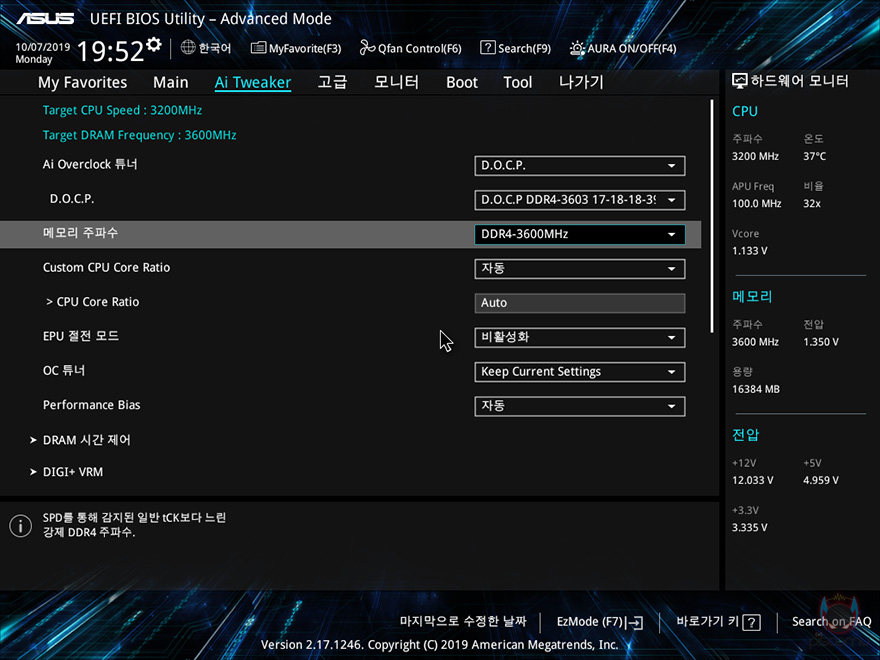Expand the DIGI+ VRM submenu
Viewport: 880px width, 660px height.
coord(66,472)
